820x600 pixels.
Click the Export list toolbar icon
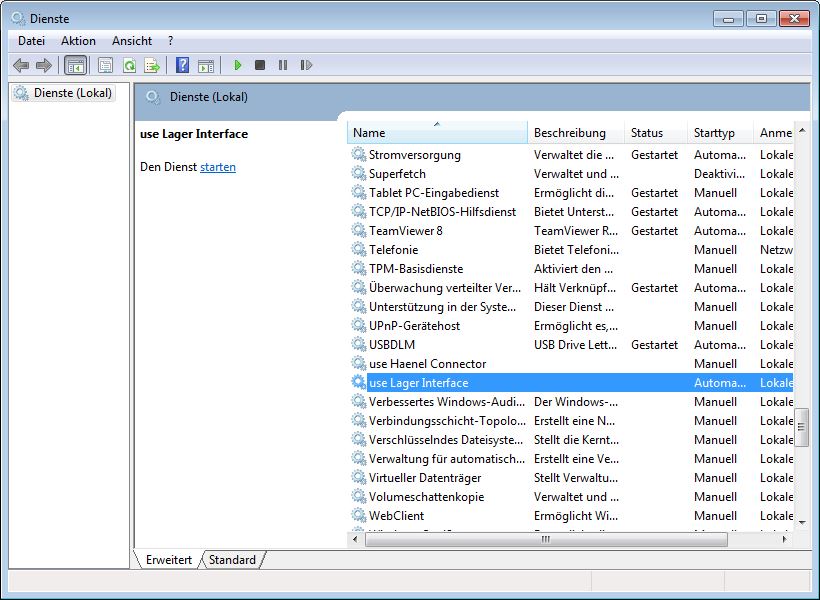(152, 65)
